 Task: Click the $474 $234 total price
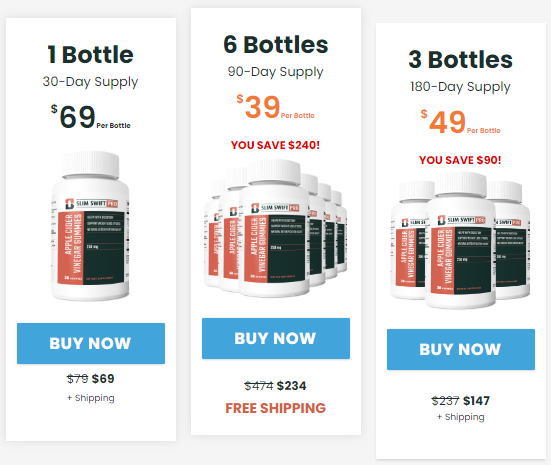pos(276,386)
